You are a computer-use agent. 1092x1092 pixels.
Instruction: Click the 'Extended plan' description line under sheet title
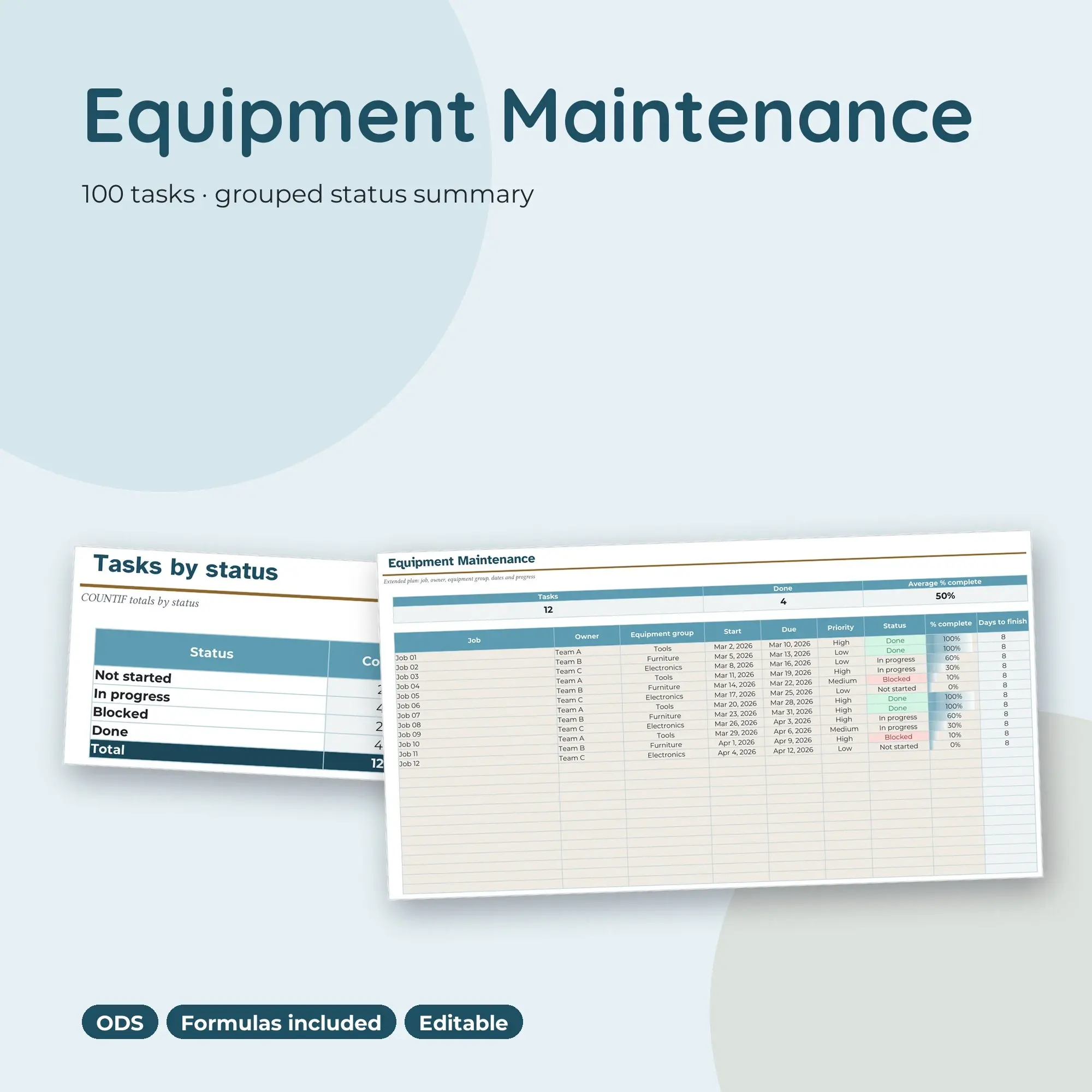tap(459, 579)
